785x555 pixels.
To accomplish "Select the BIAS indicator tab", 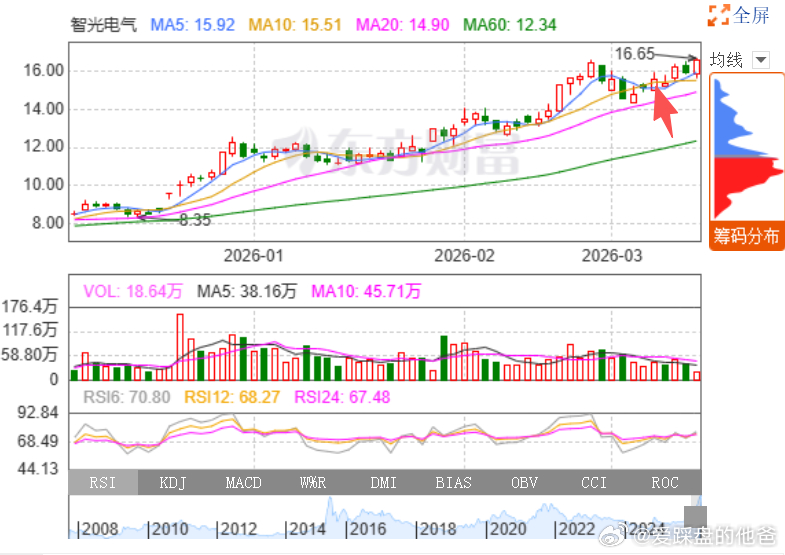I will point(454,482).
